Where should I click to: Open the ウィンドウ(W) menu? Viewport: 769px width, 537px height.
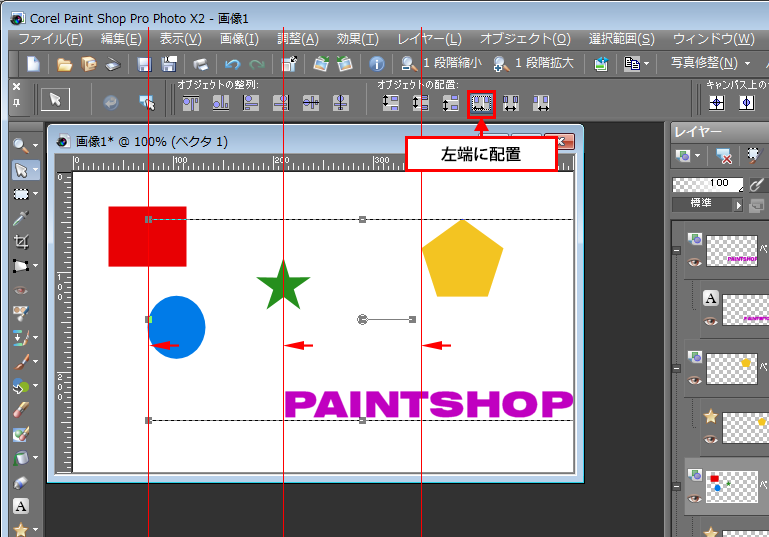click(714, 39)
